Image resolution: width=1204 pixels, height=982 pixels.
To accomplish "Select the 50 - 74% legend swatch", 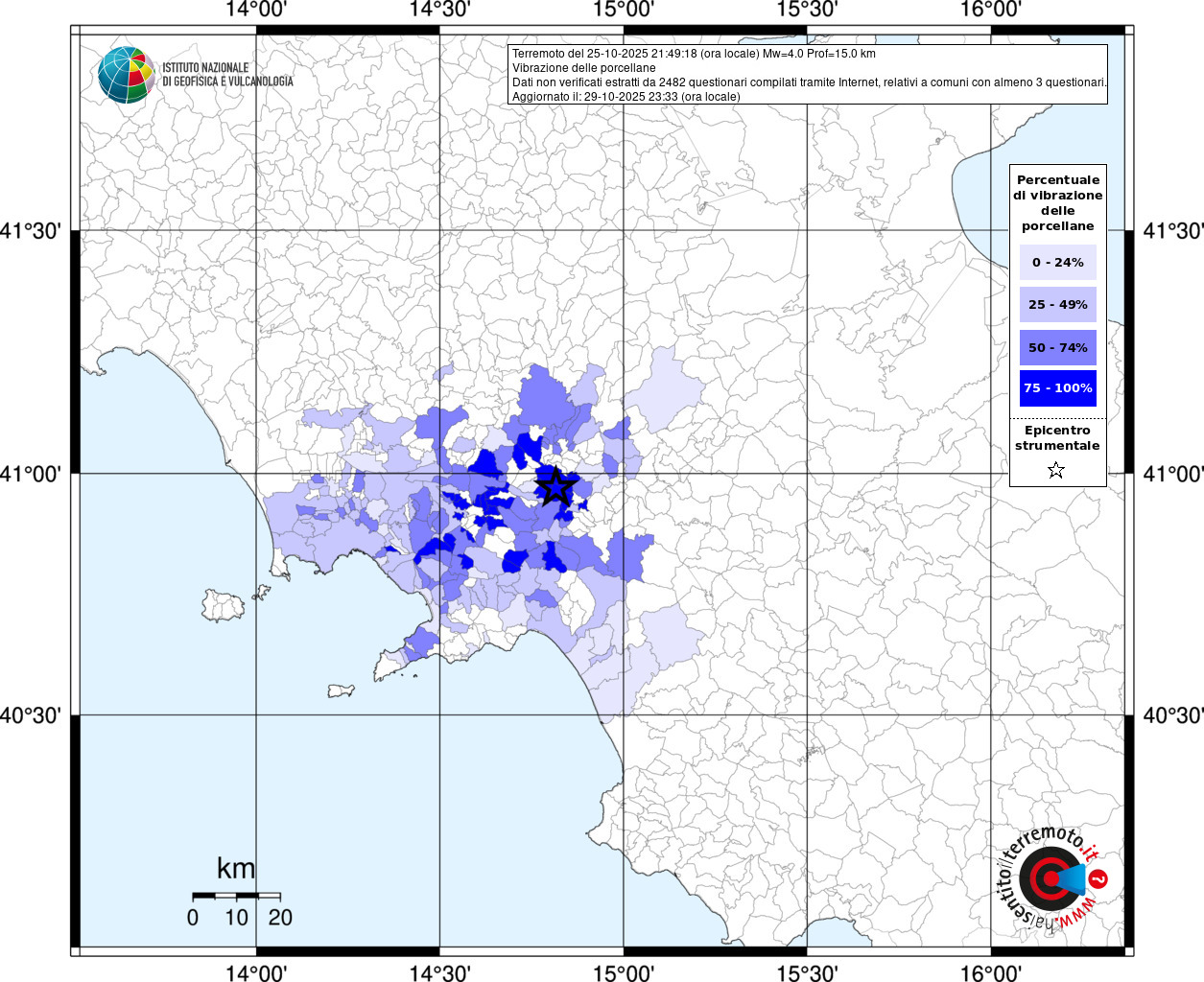I will pos(1058,347).
